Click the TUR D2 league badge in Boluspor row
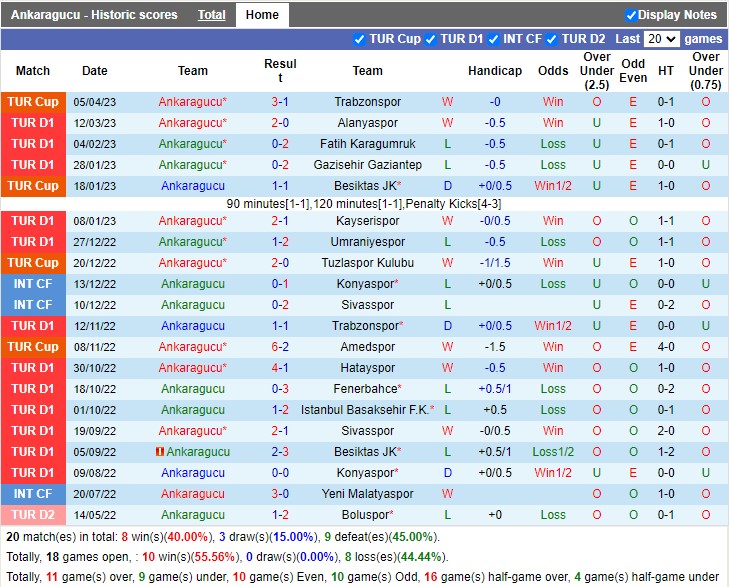This screenshot has width=729, height=587. click(x=33, y=515)
